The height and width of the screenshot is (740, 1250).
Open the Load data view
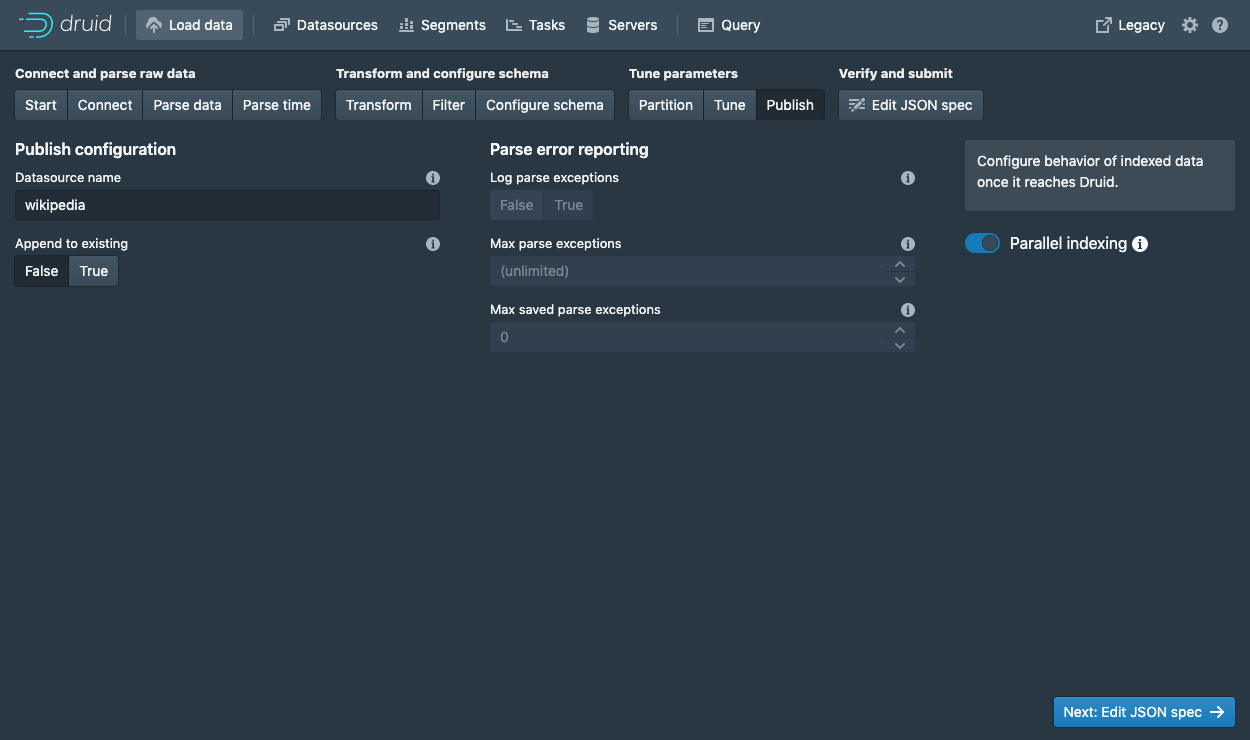189,25
